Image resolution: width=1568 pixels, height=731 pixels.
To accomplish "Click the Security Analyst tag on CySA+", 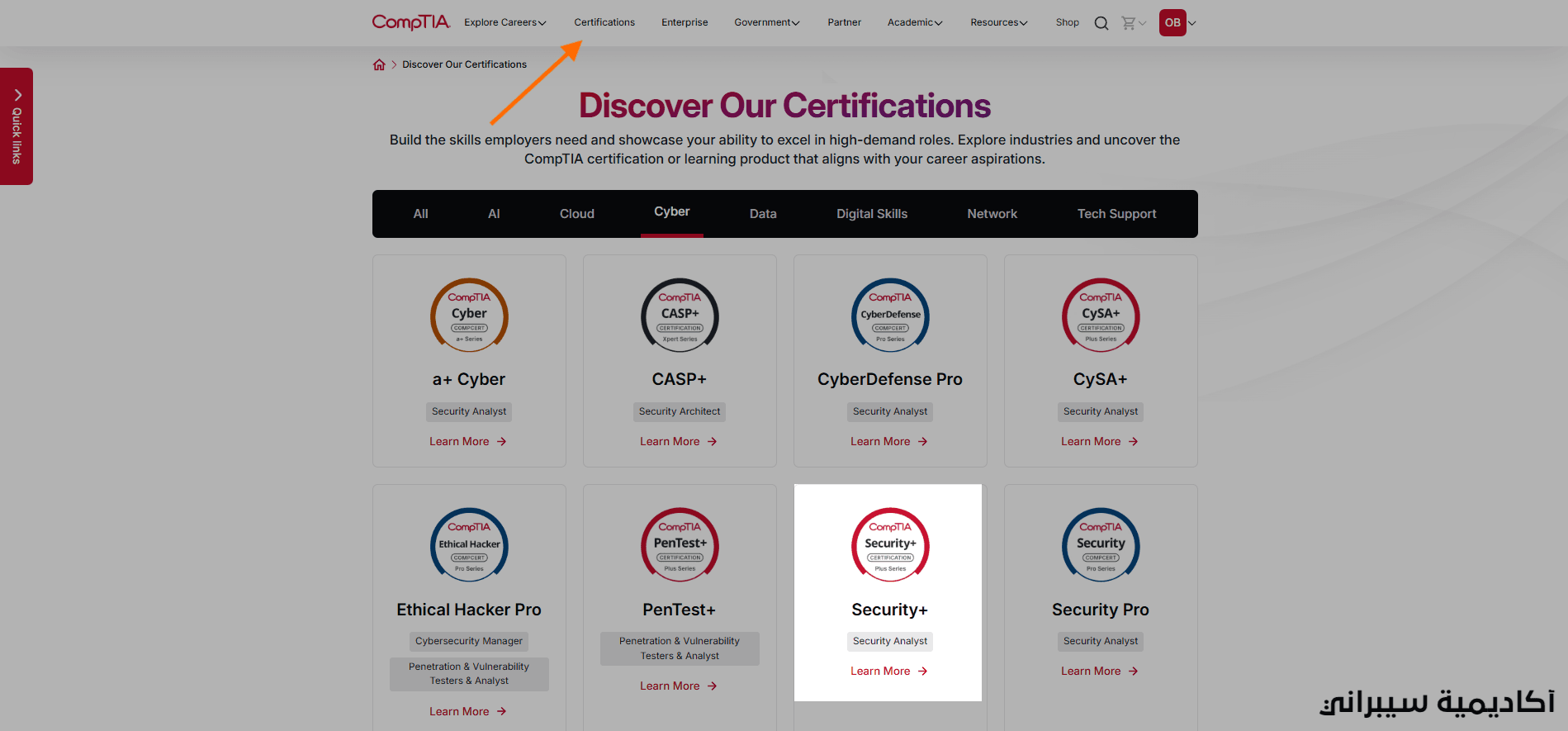I will point(1101,411).
